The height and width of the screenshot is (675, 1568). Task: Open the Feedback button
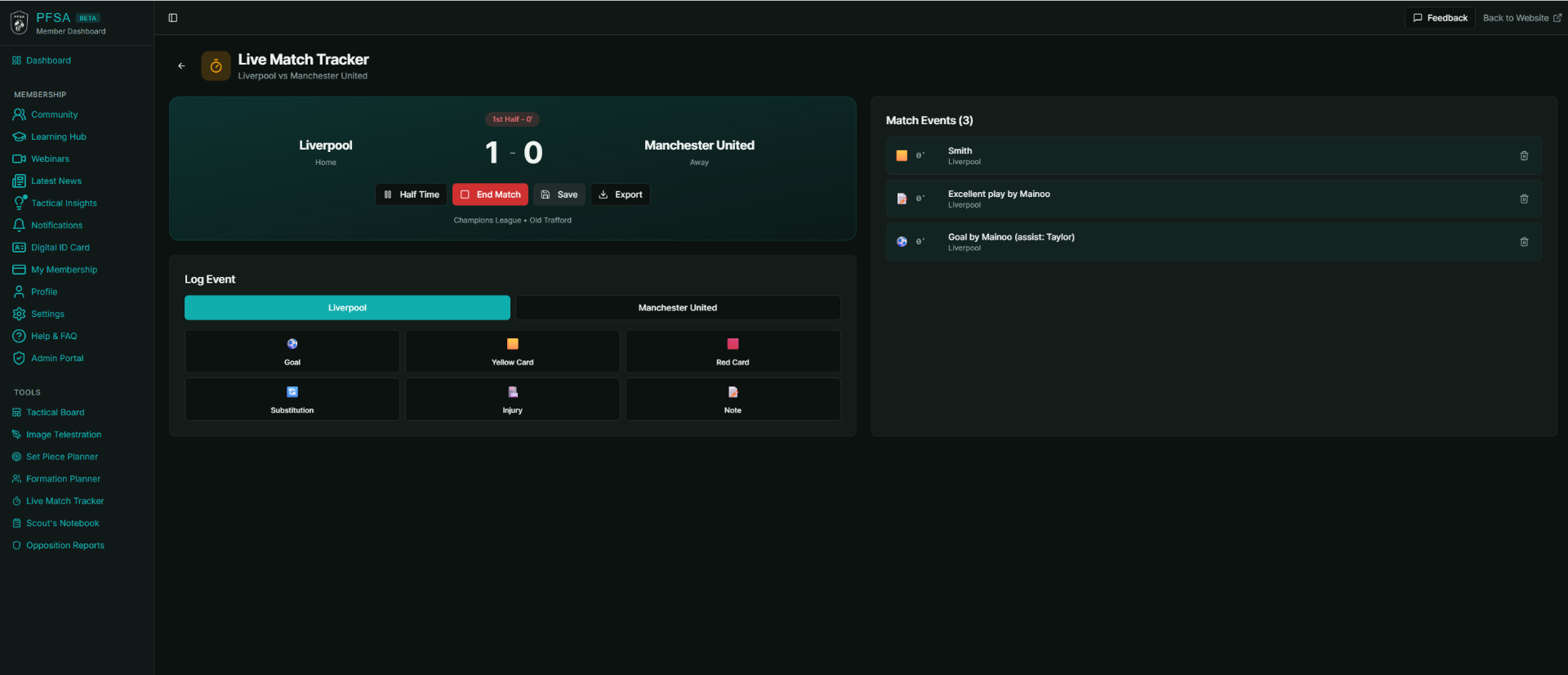tap(1440, 18)
